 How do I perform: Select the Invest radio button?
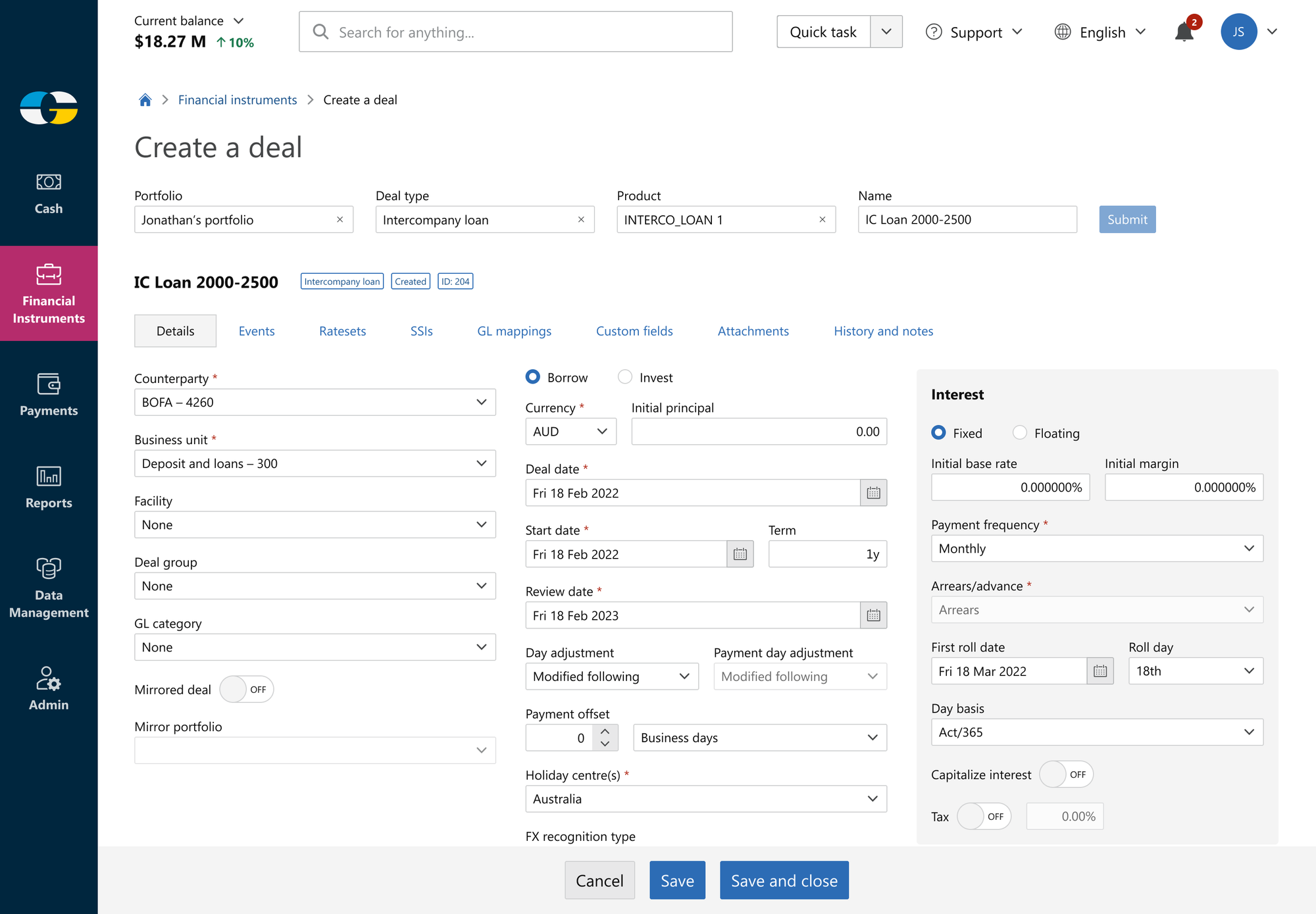pyautogui.click(x=625, y=377)
